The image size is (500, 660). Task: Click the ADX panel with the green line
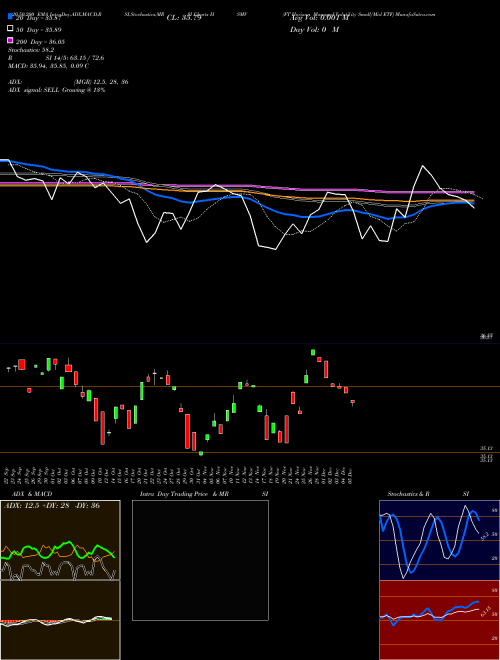(60, 540)
